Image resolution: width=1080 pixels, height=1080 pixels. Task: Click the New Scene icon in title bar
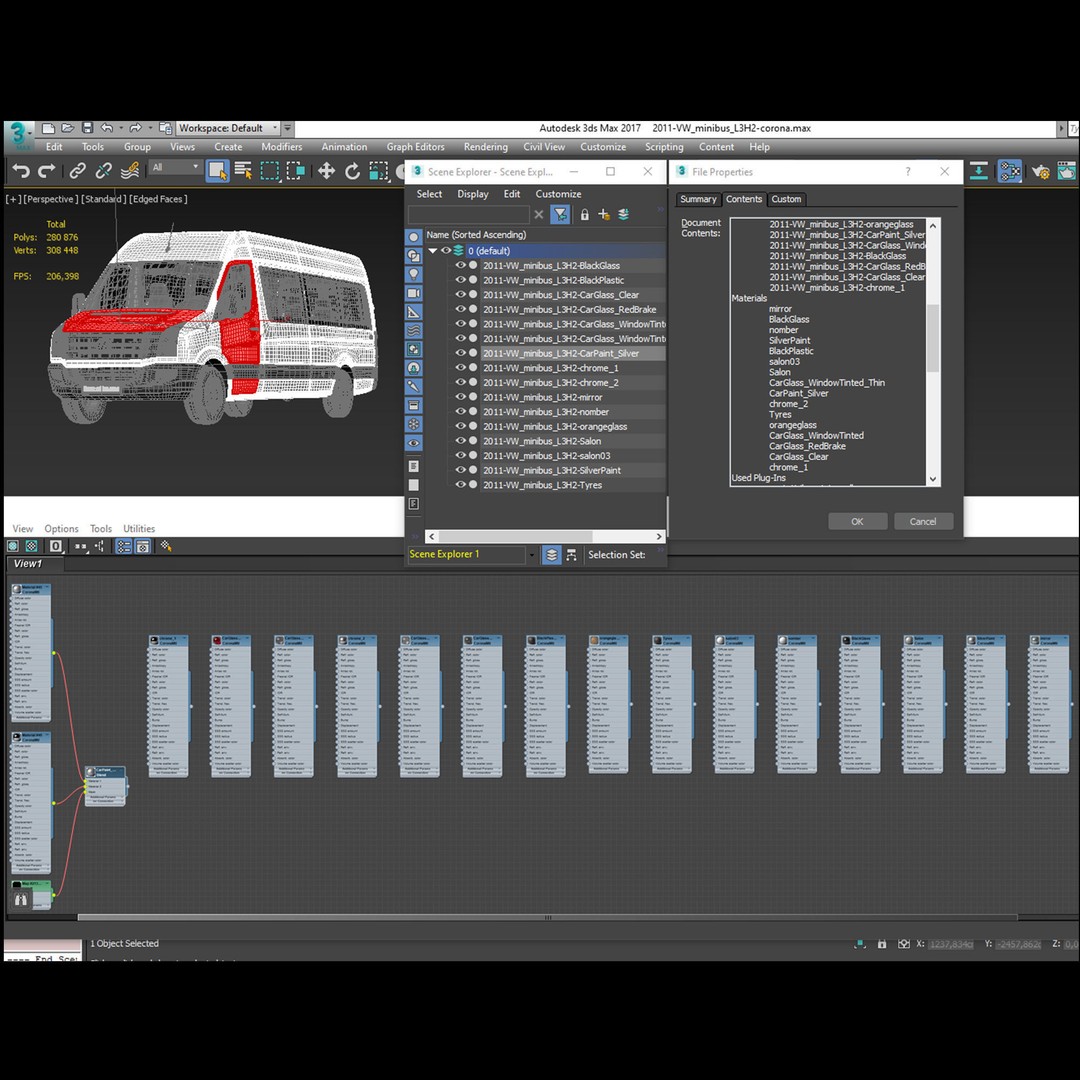48,128
